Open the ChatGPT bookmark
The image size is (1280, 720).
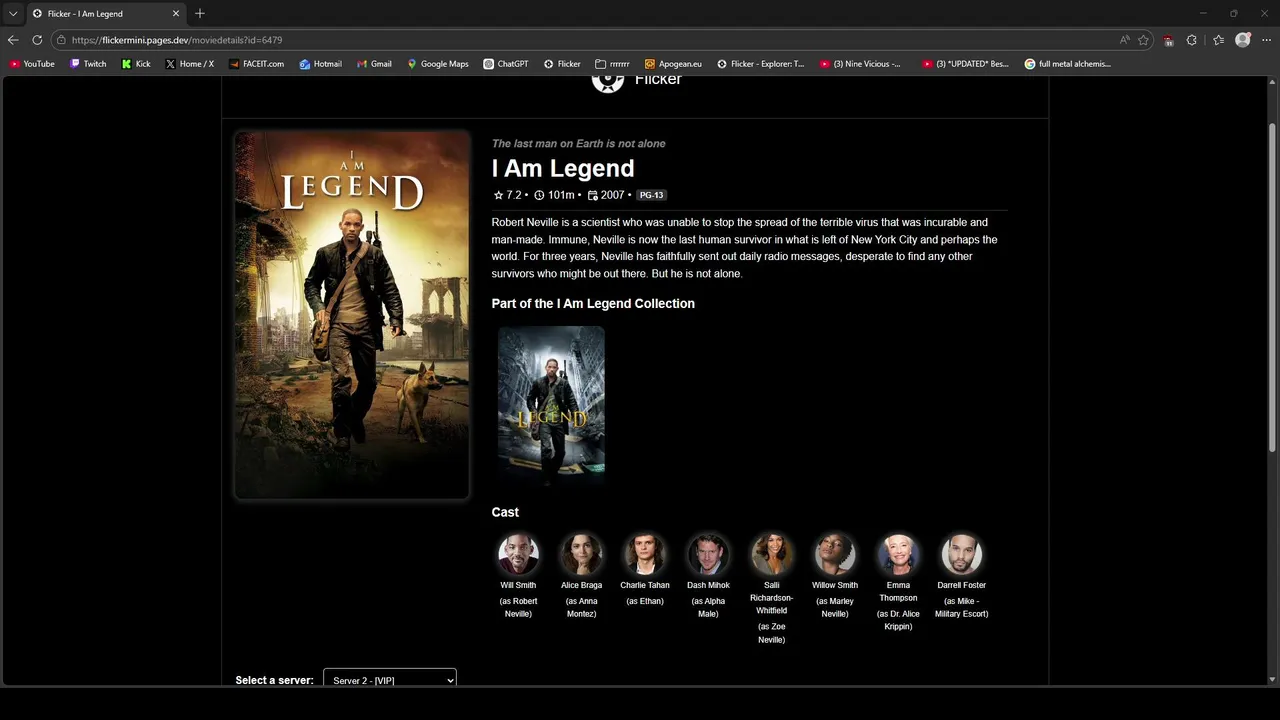pos(506,64)
